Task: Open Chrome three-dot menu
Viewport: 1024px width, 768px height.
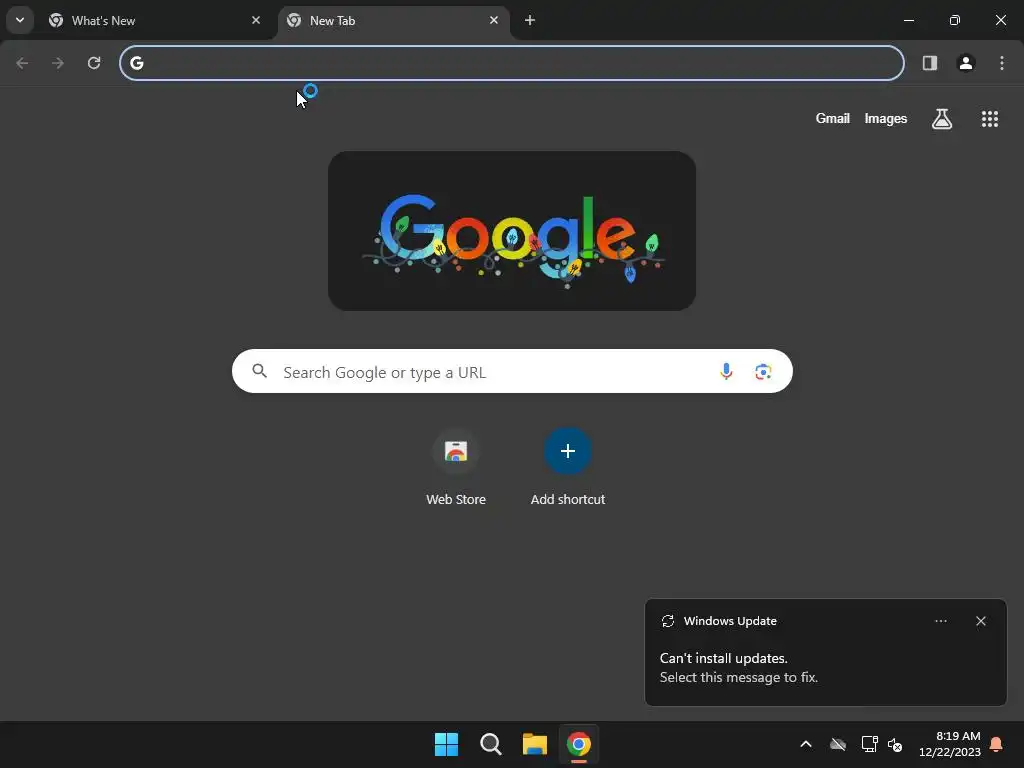Action: tap(1002, 63)
